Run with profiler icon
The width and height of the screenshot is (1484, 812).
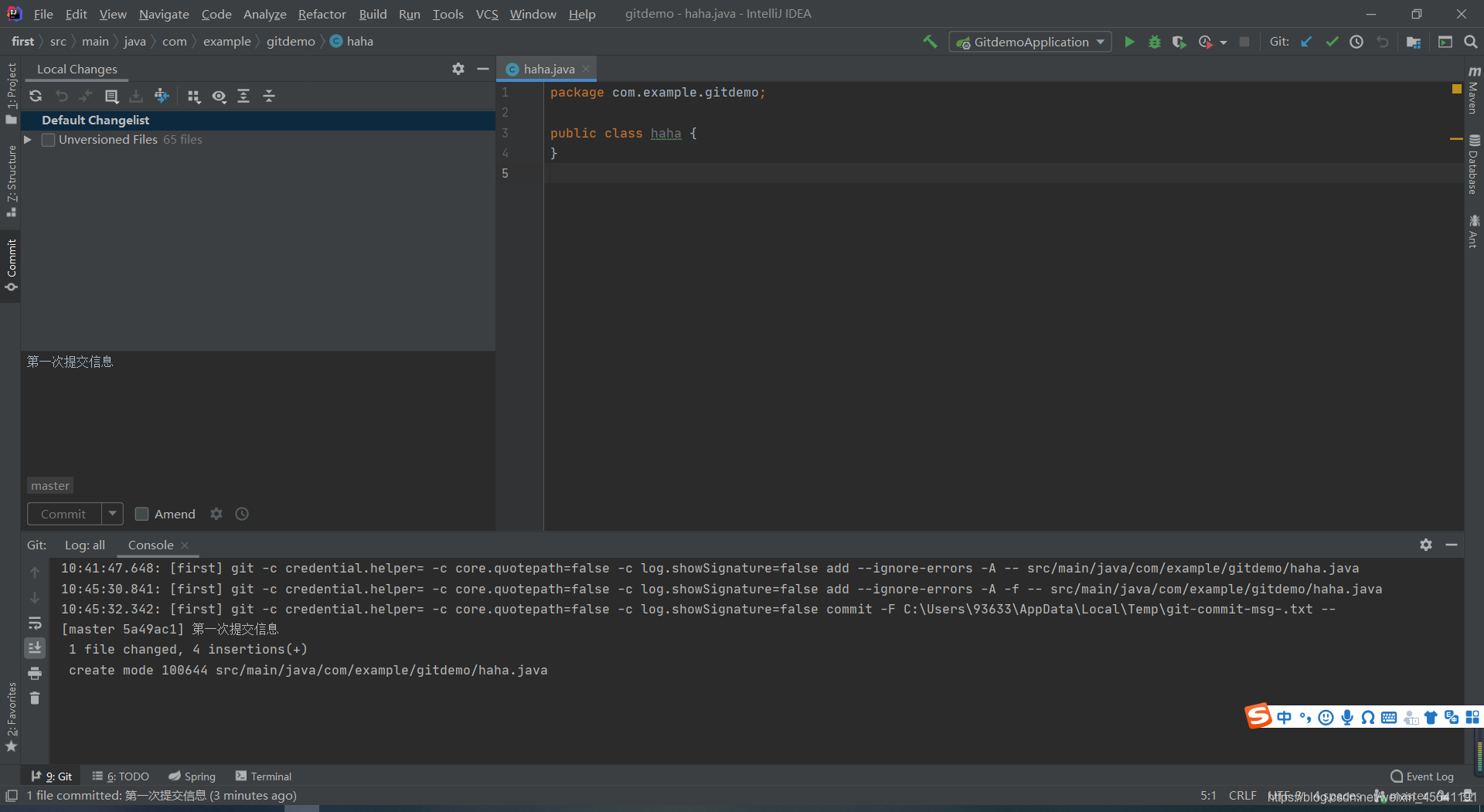(1205, 42)
